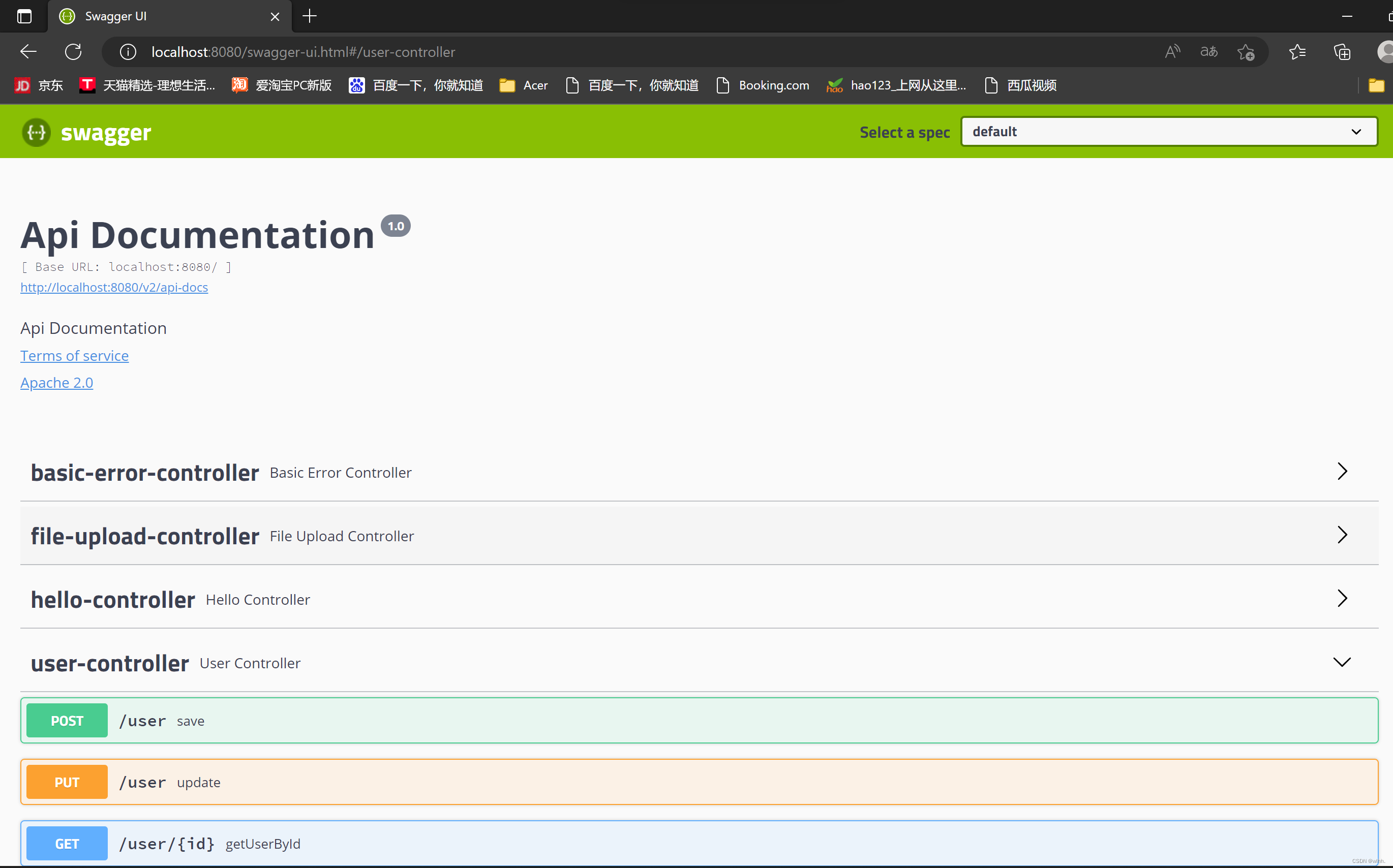This screenshot has height=868, width=1393.
Task: Open the v2/api-docs link
Action: [x=114, y=287]
